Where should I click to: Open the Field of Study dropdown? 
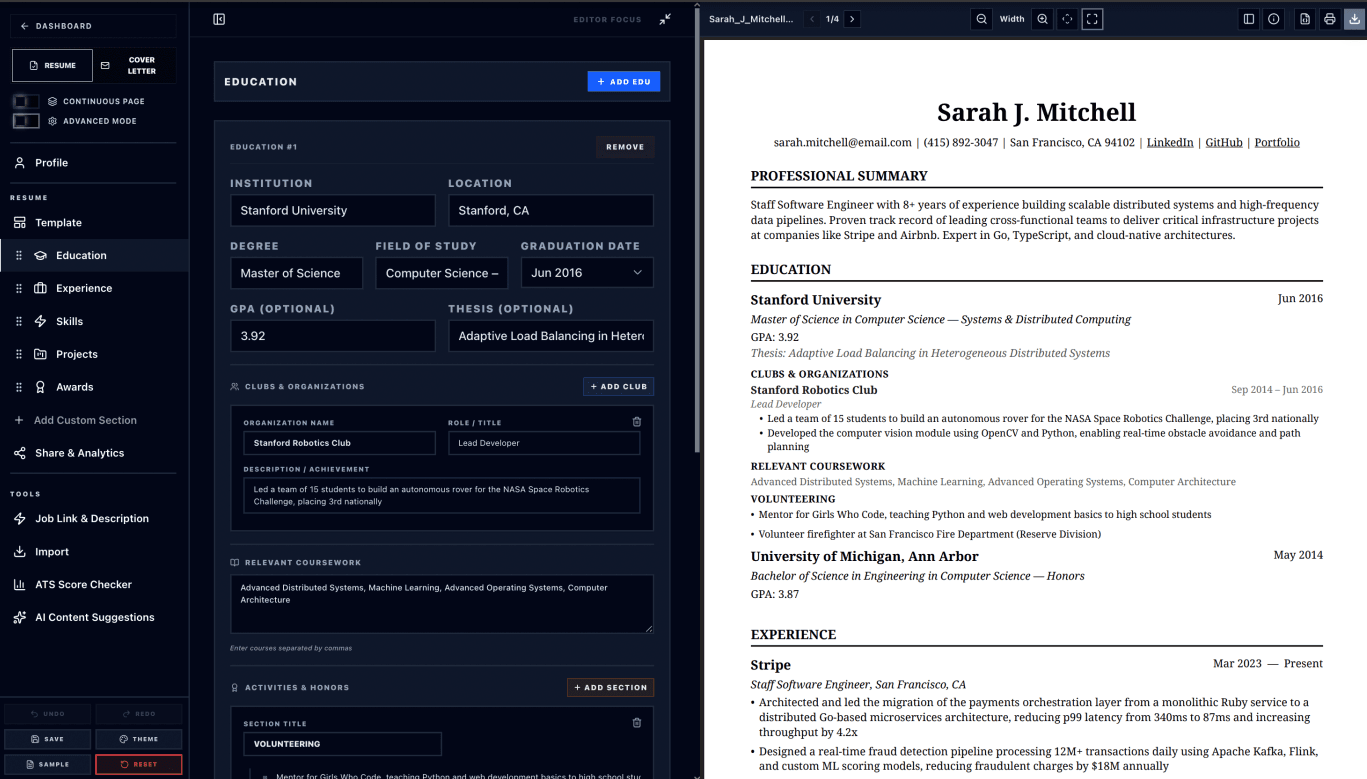pyautogui.click(x=441, y=272)
